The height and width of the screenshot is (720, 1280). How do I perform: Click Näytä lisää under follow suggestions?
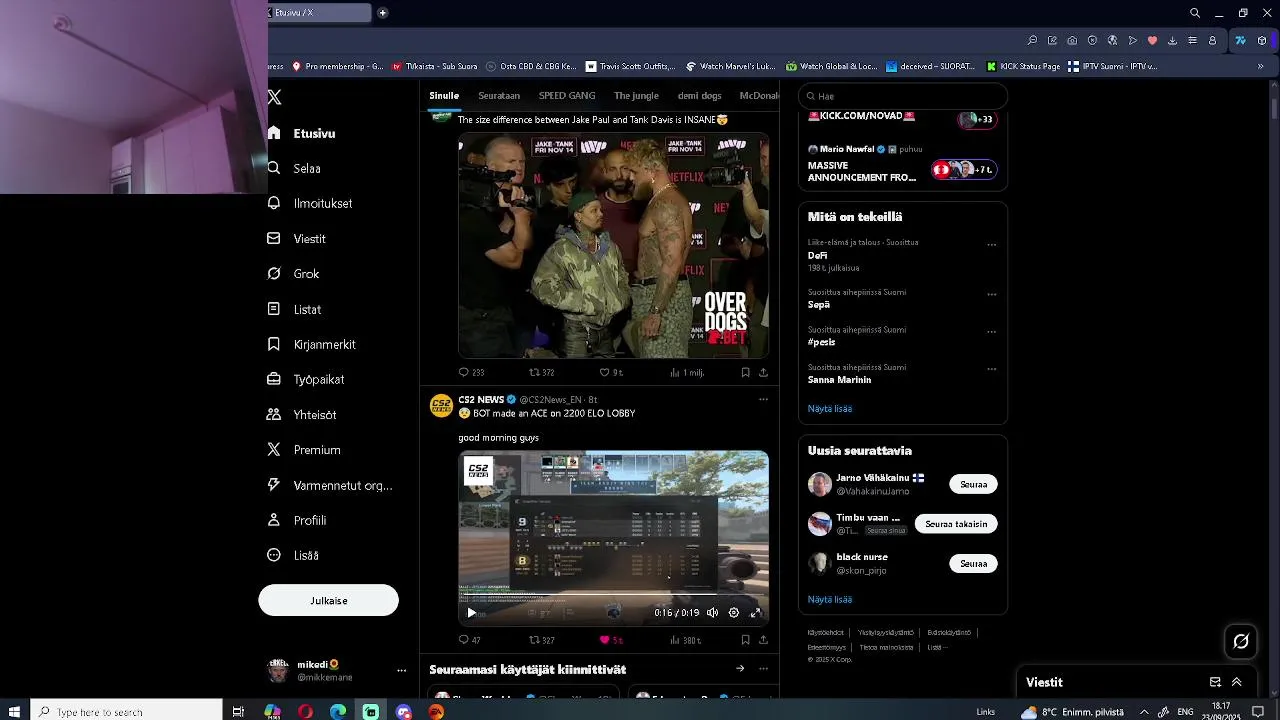[x=830, y=599]
